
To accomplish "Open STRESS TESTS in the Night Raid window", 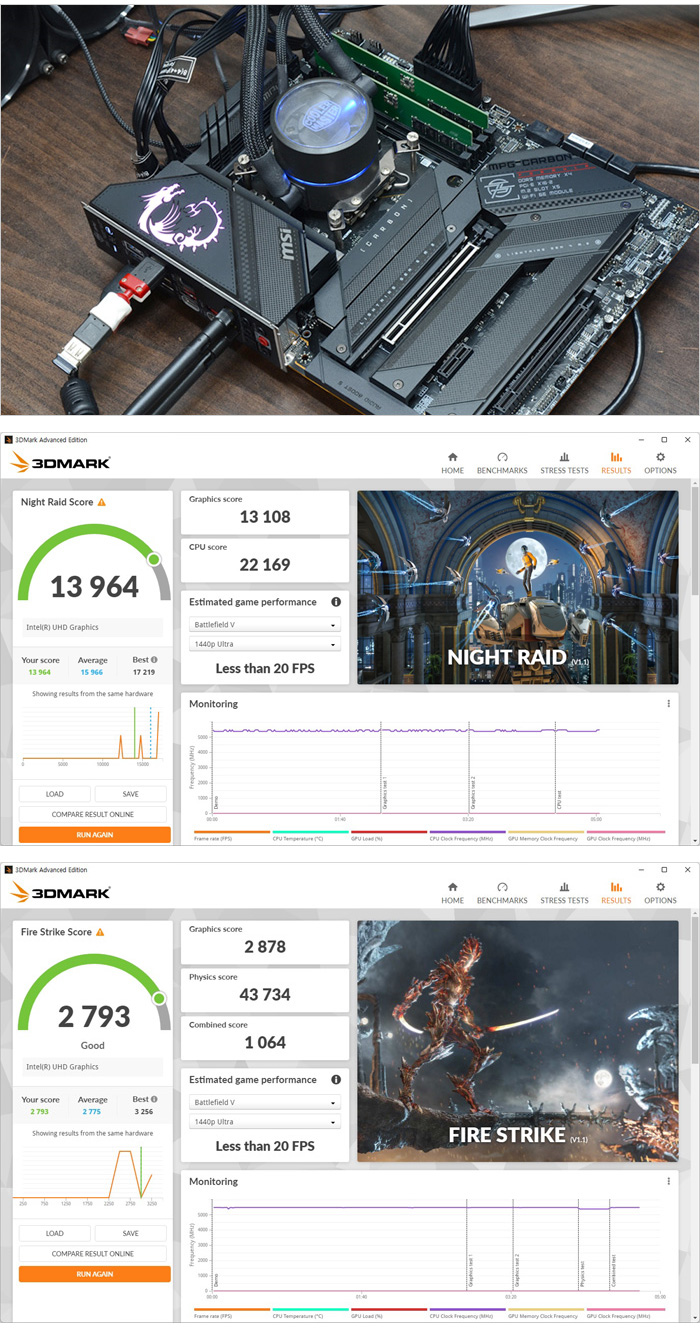I will point(564,462).
